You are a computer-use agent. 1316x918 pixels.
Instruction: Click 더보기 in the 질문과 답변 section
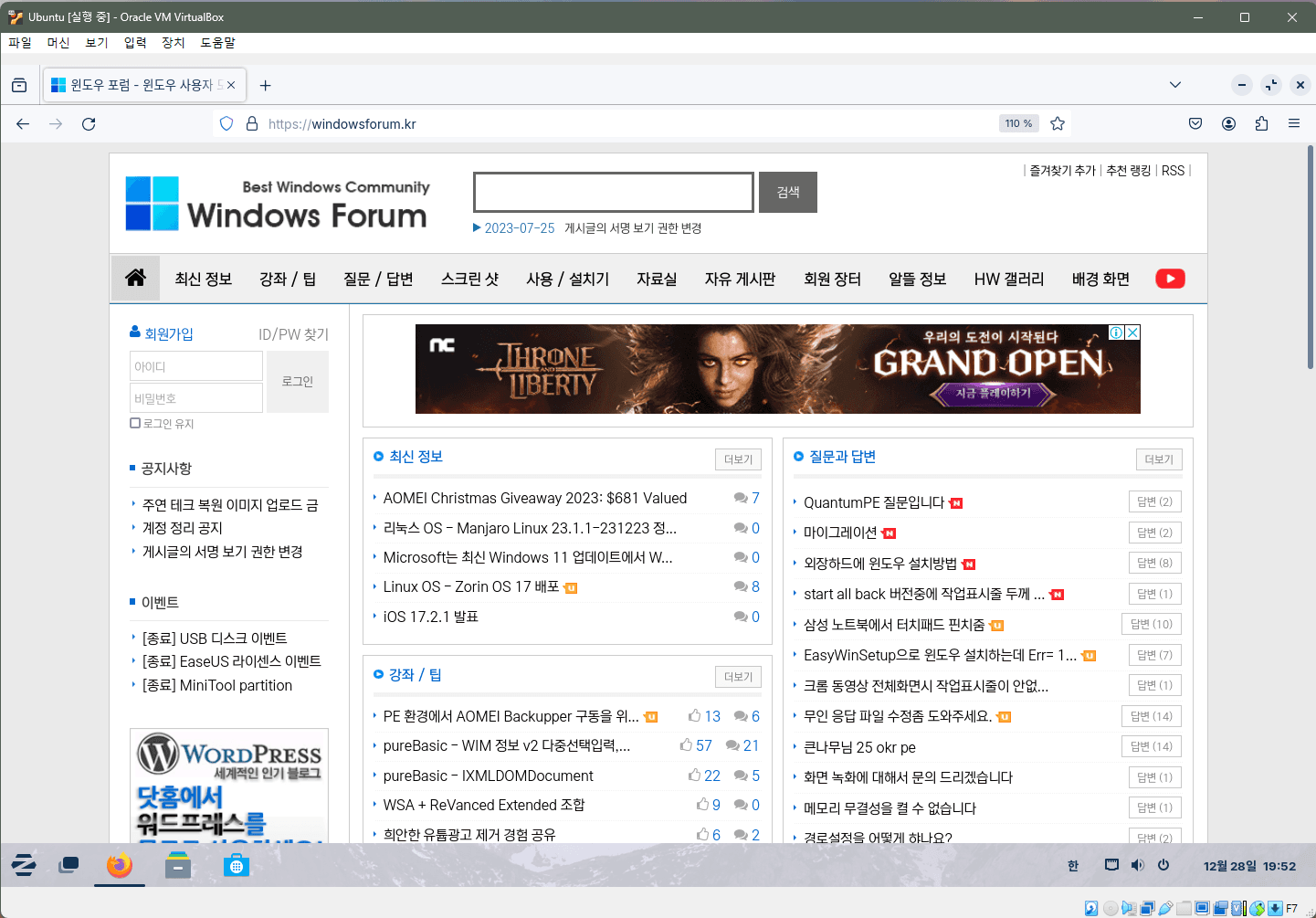tap(1159, 459)
